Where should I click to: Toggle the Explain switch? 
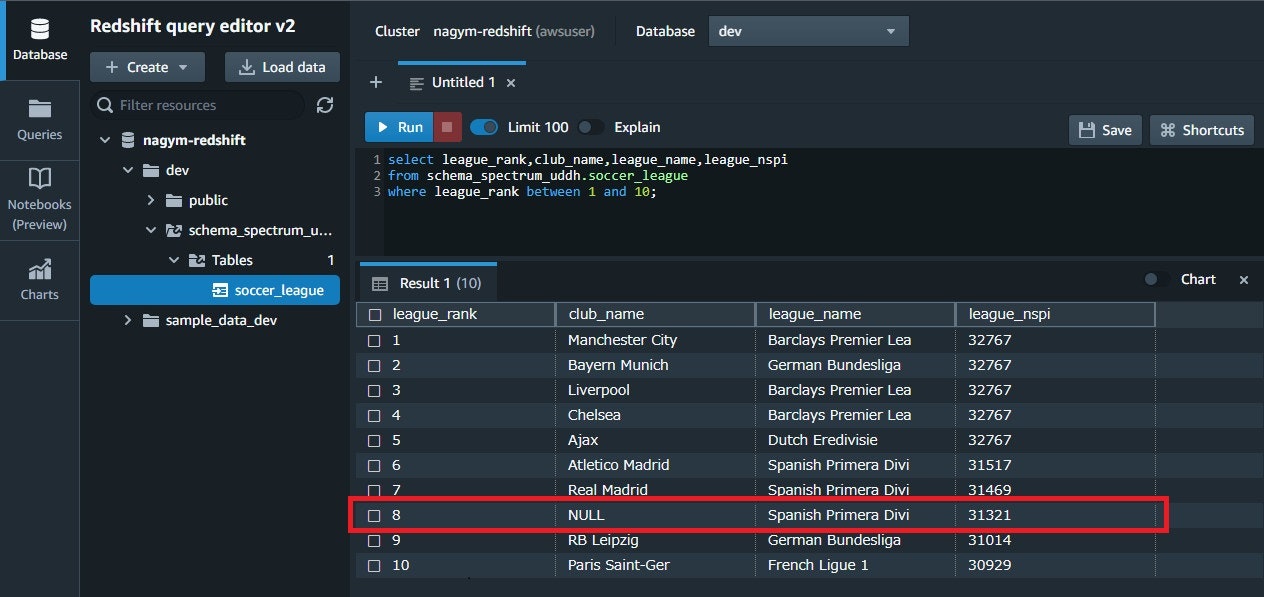point(591,127)
